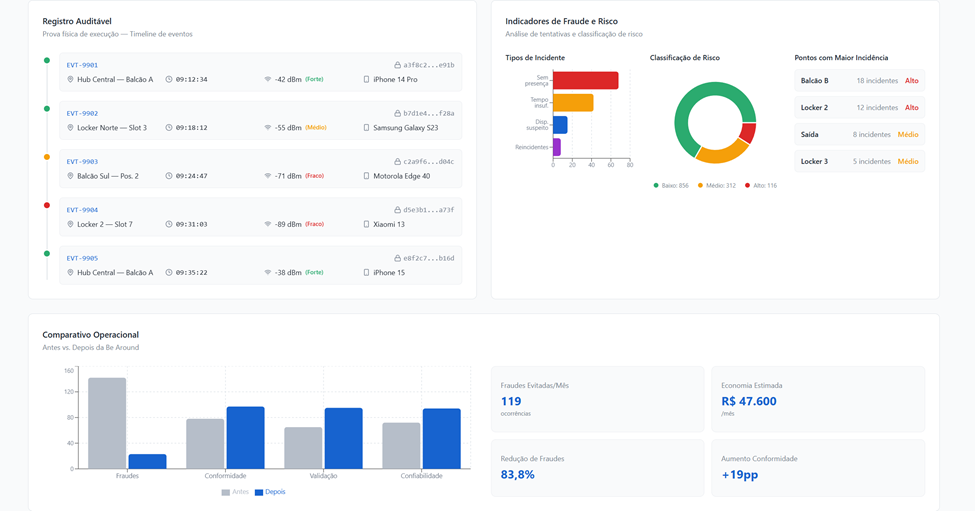The width and height of the screenshot is (975, 511).
Task: Click the R$ 47.600 economy value
Action: [749, 401]
